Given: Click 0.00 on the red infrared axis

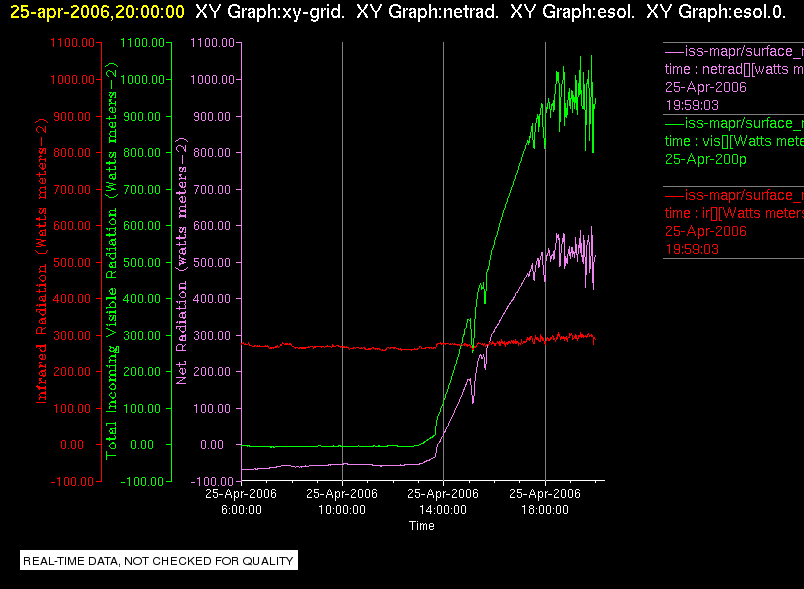Looking at the screenshot, I should click(72, 445).
